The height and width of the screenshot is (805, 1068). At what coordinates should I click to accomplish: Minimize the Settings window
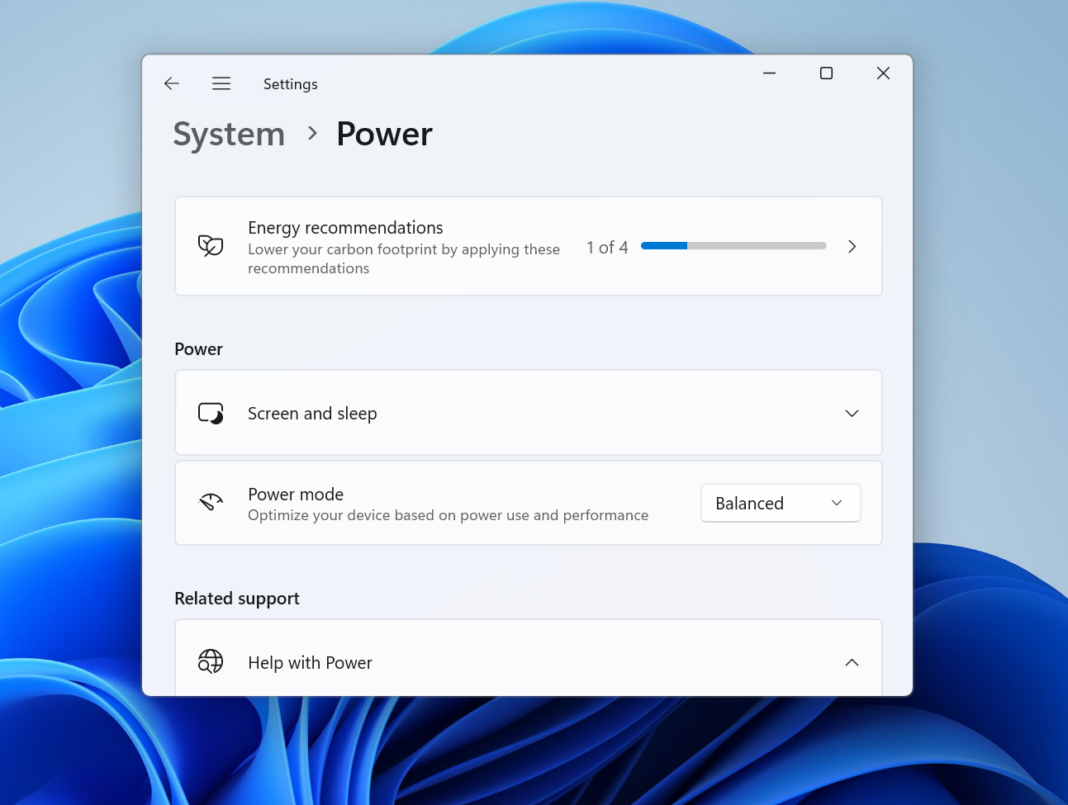point(768,73)
